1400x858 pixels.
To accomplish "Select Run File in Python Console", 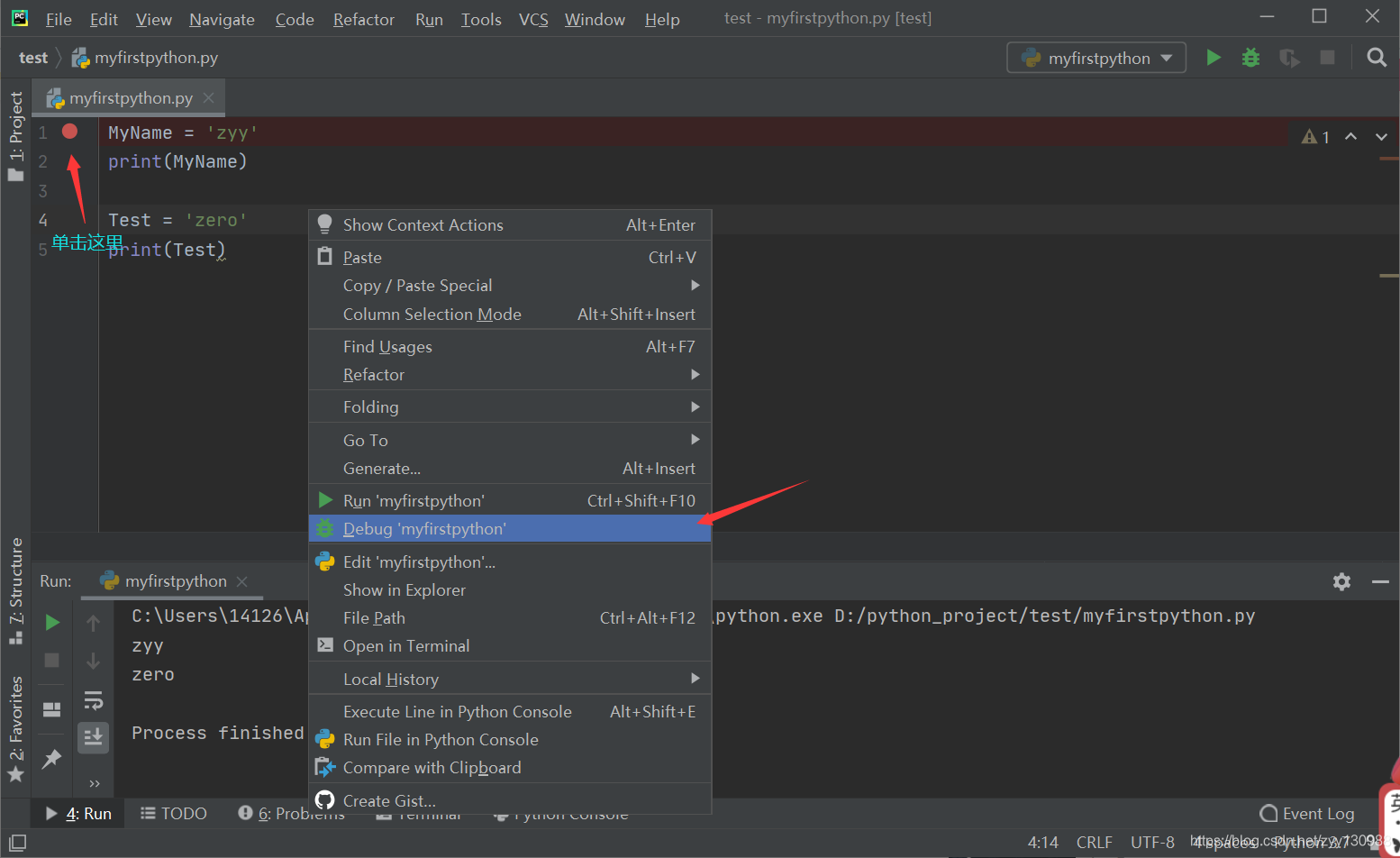I will (x=510, y=740).
